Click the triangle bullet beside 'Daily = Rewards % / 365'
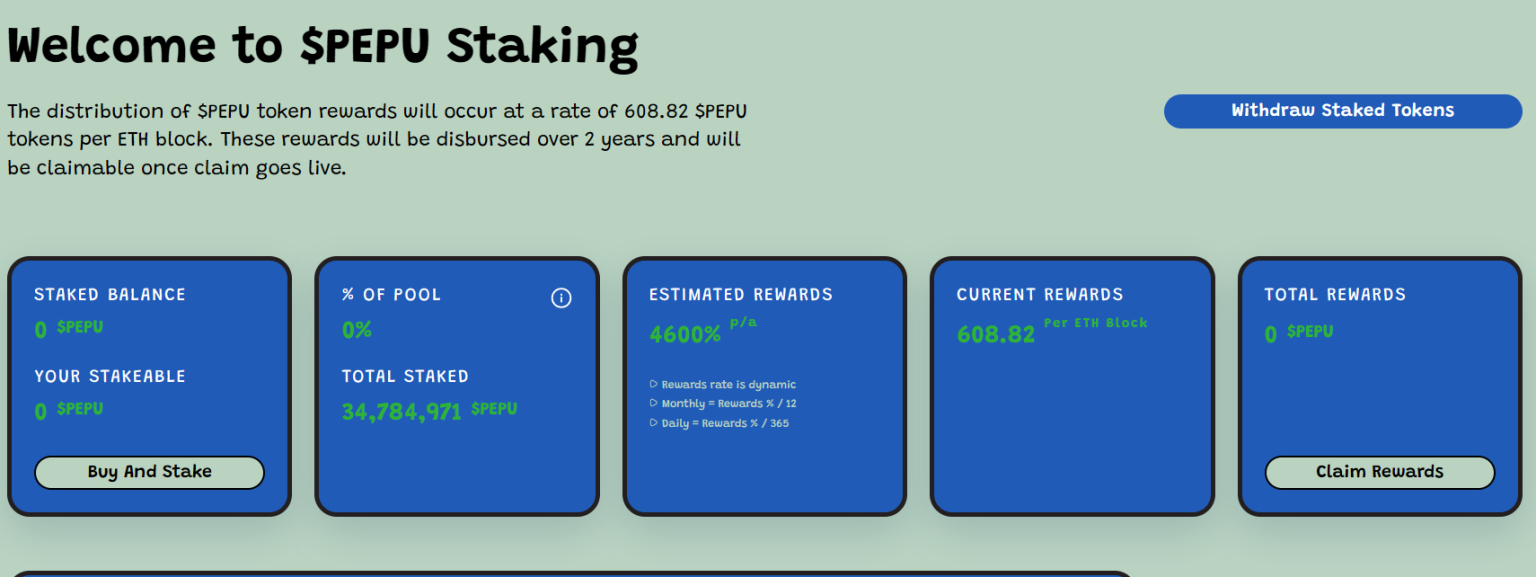Screen dimensions: 1536x577 (x=654, y=423)
